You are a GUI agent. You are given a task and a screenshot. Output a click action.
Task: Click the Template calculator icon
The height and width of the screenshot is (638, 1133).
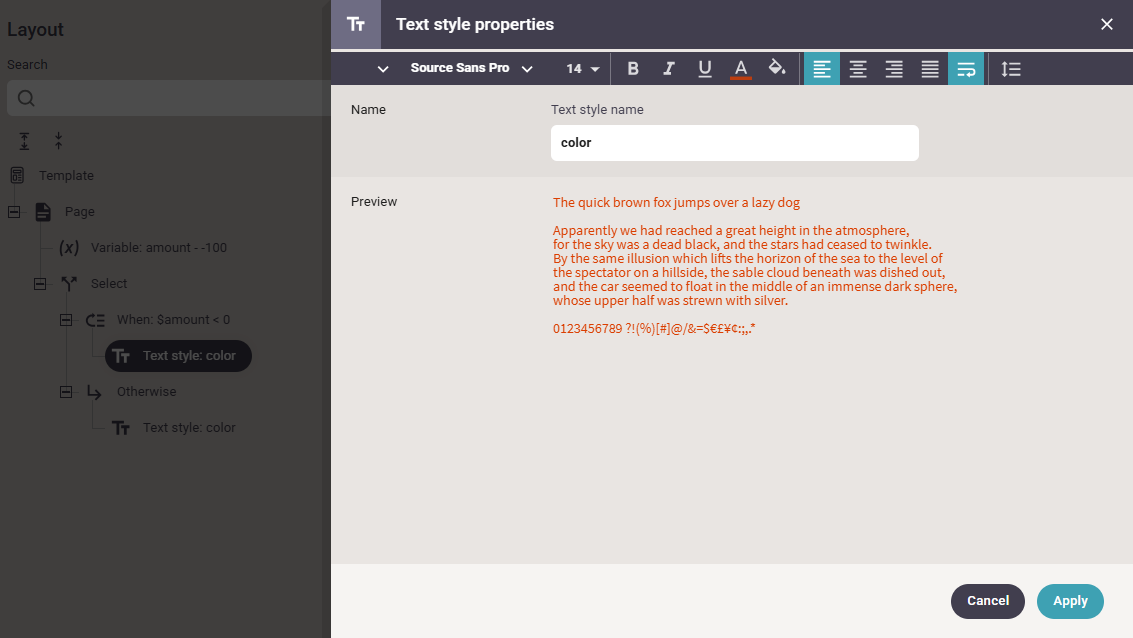pyautogui.click(x=17, y=175)
